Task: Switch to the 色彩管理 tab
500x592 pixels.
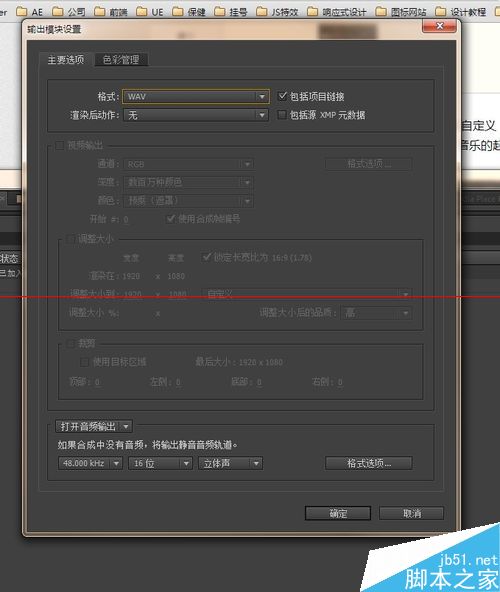Action: pyautogui.click(x=121, y=60)
